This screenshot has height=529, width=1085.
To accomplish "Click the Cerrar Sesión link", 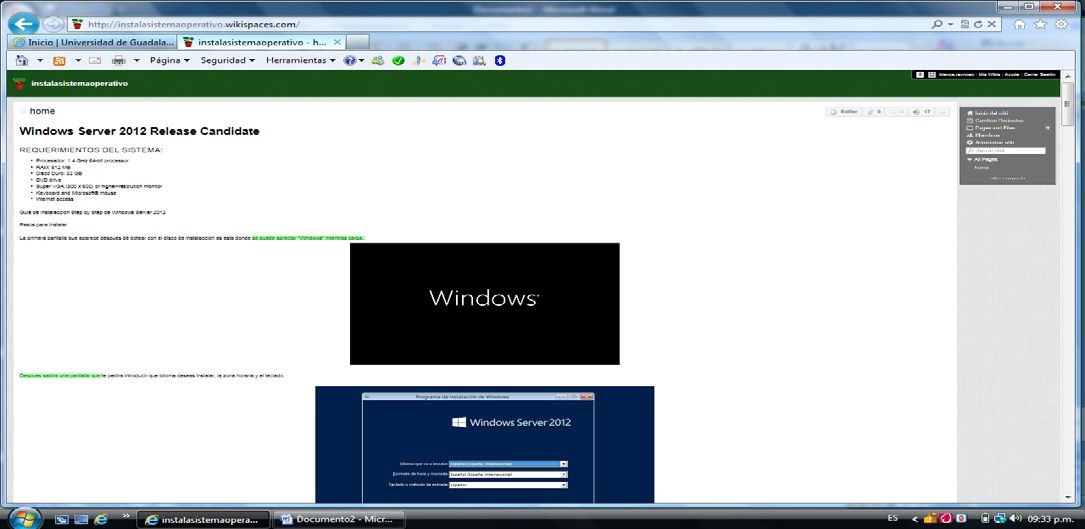I will point(1040,75).
